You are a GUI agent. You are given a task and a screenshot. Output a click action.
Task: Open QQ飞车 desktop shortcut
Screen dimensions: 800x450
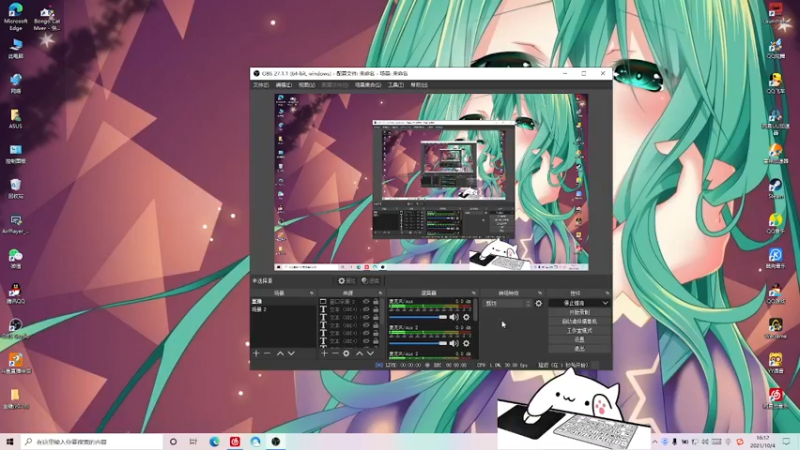coord(776,84)
